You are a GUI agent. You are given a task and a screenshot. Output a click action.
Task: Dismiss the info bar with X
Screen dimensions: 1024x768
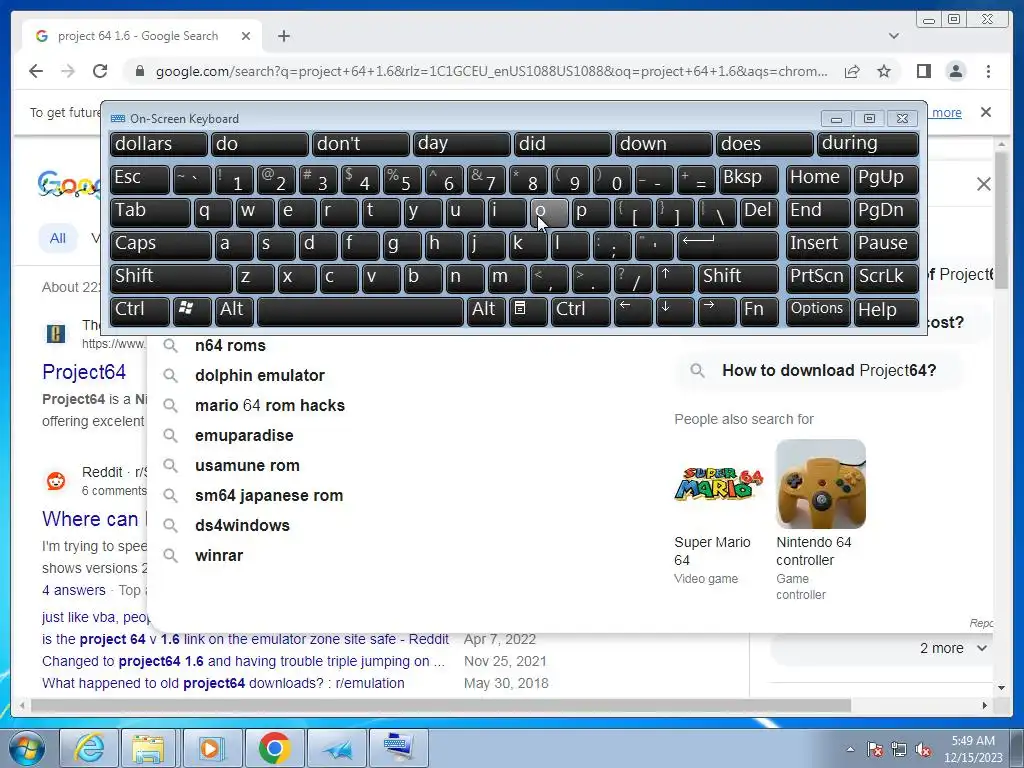tap(986, 112)
